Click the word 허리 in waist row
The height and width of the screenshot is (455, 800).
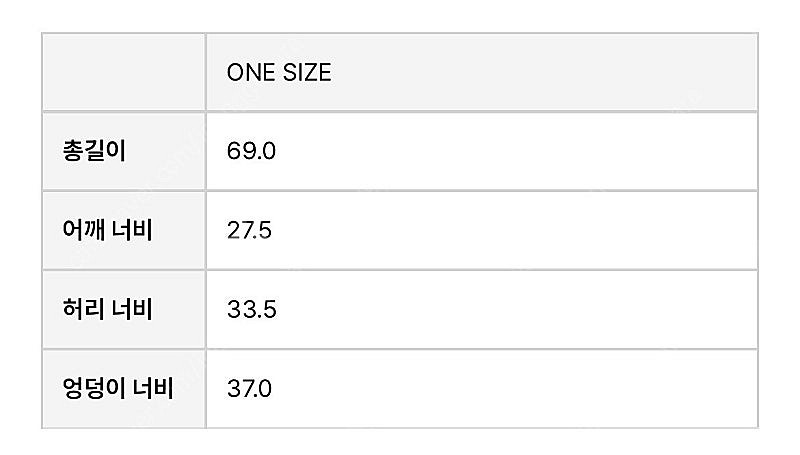pyautogui.click(x=83, y=309)
